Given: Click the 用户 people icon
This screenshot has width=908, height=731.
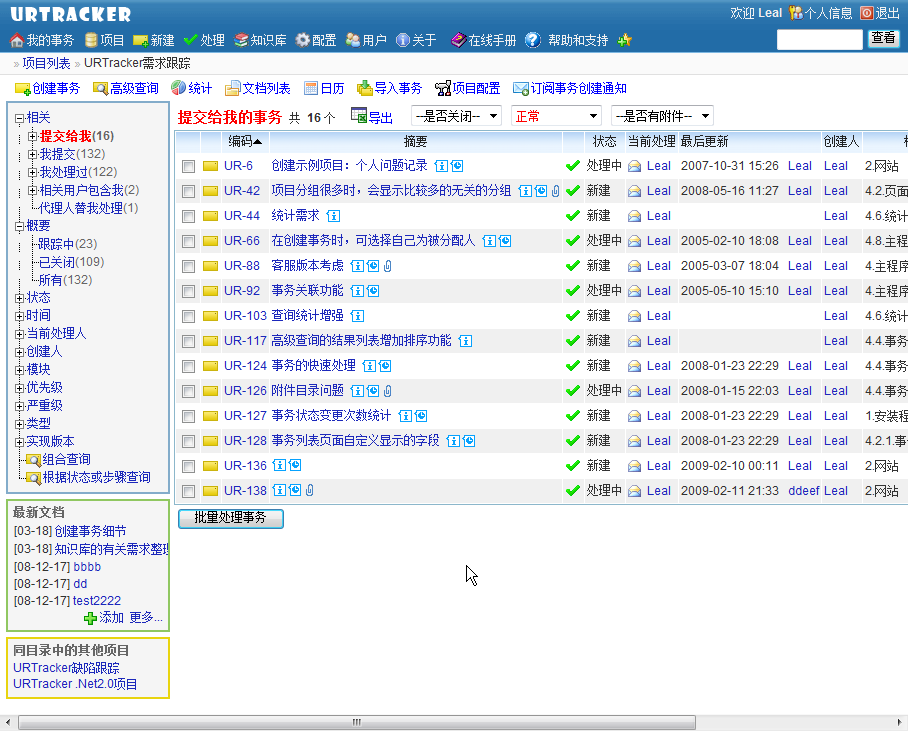Looking at the screenshot, I should click(x=353, y=40).
